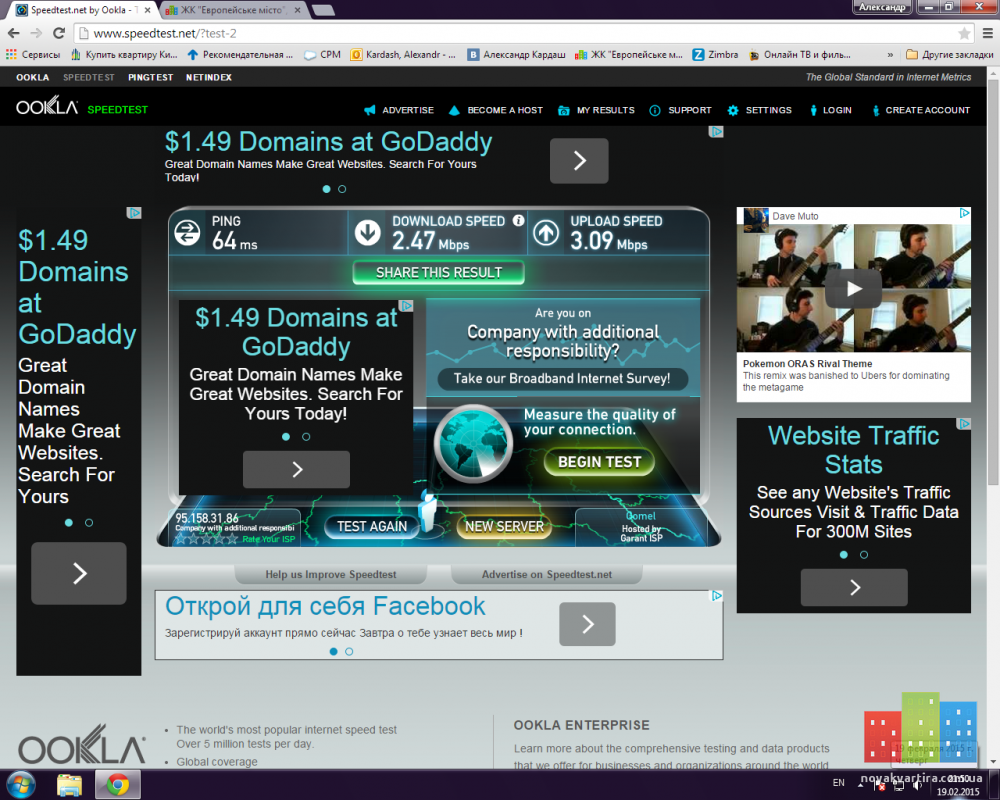The width and height of the screenshot is (1000, 800).
Task: Start the quality test with Begin Test
Action: point(599,462)
